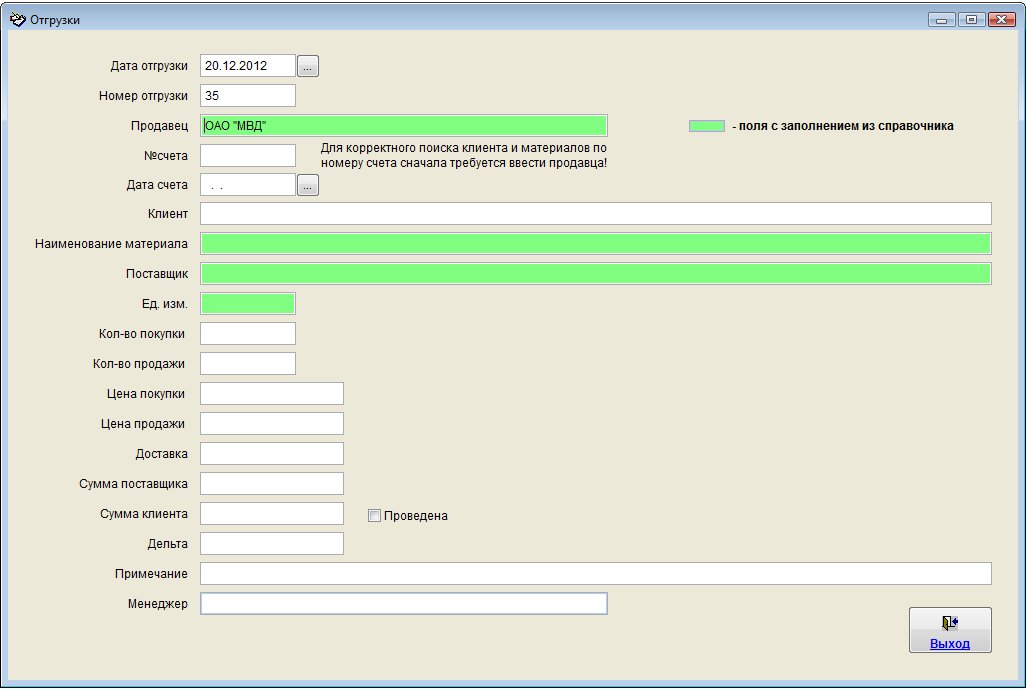
Task: Focus the Менеджер input field
Action: [403, 604]
